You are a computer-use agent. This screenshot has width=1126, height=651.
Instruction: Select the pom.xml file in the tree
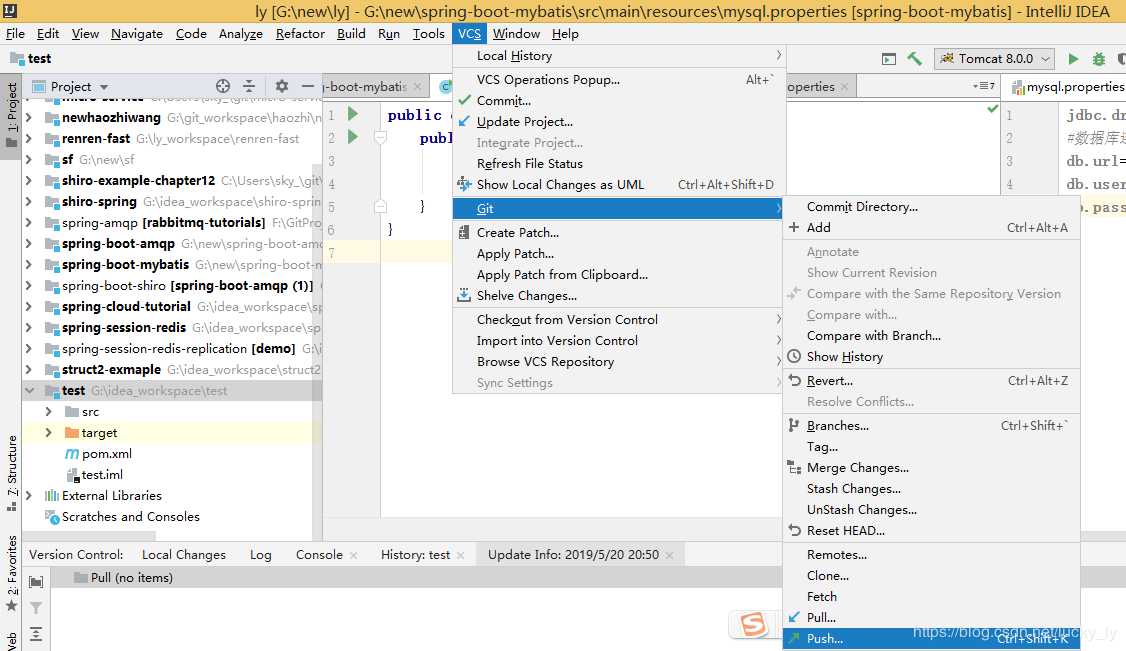point(107,454)
